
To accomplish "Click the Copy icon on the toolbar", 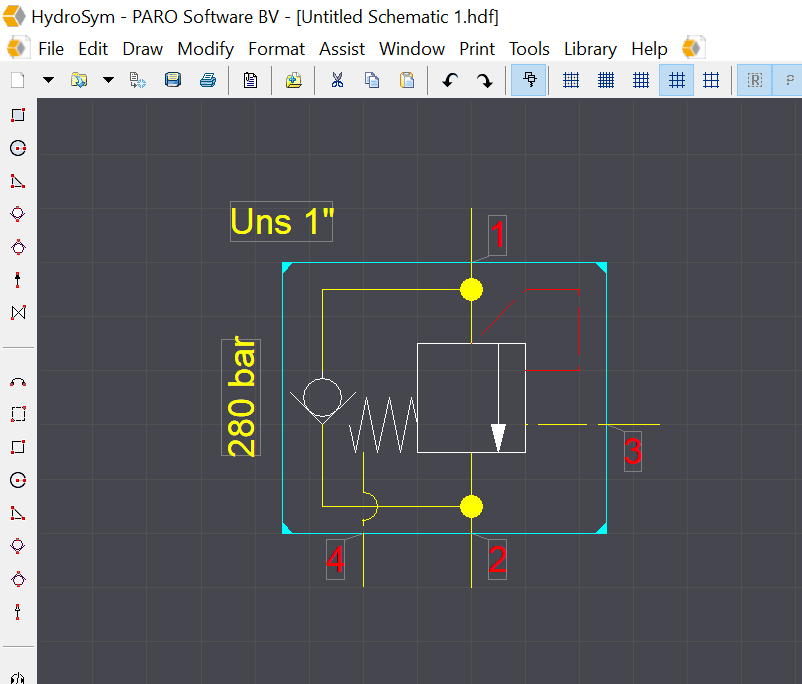I will (x=372, y=80).
